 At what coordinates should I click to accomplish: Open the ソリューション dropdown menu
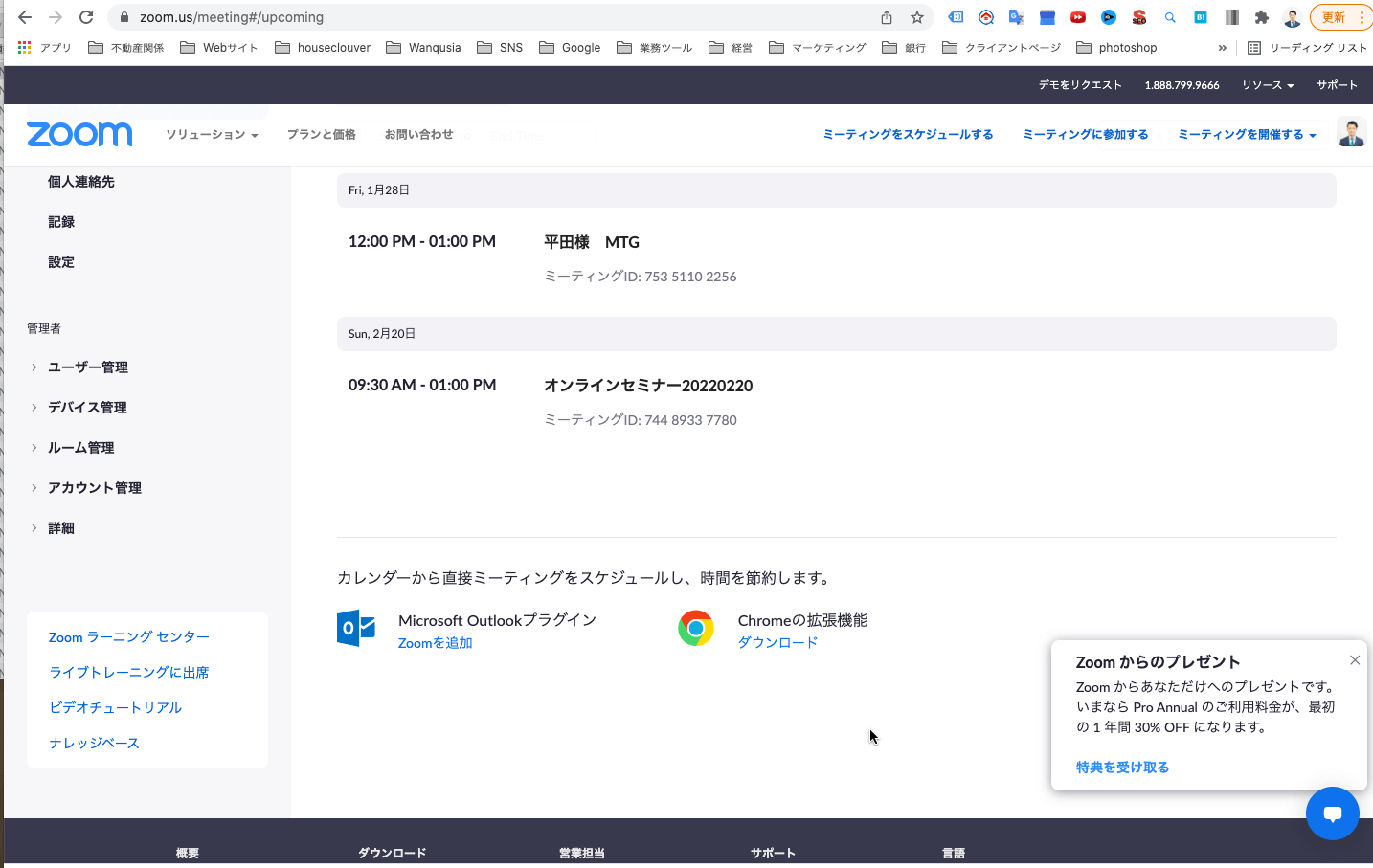(212, 134)
